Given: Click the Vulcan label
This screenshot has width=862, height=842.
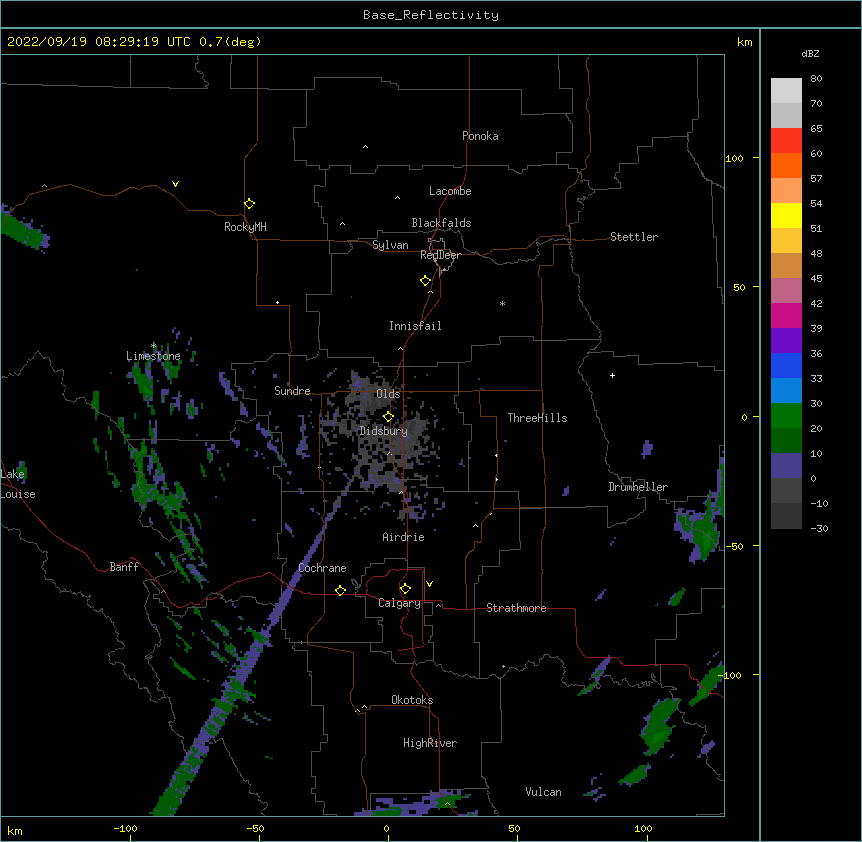Looking at the screenshot, I should 543,792.
